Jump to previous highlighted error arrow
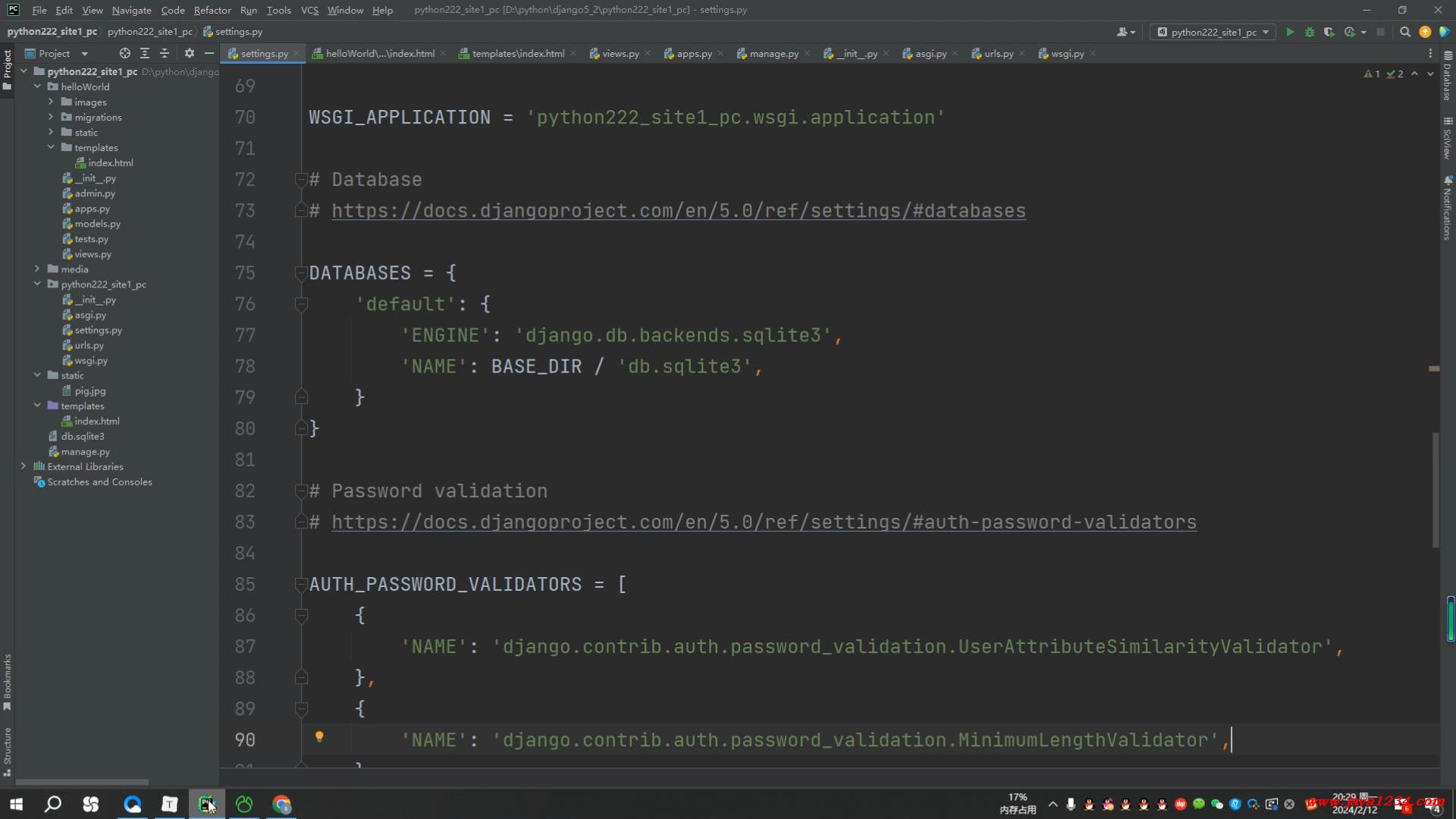 pyautogui.click(x=1414, y=74)
